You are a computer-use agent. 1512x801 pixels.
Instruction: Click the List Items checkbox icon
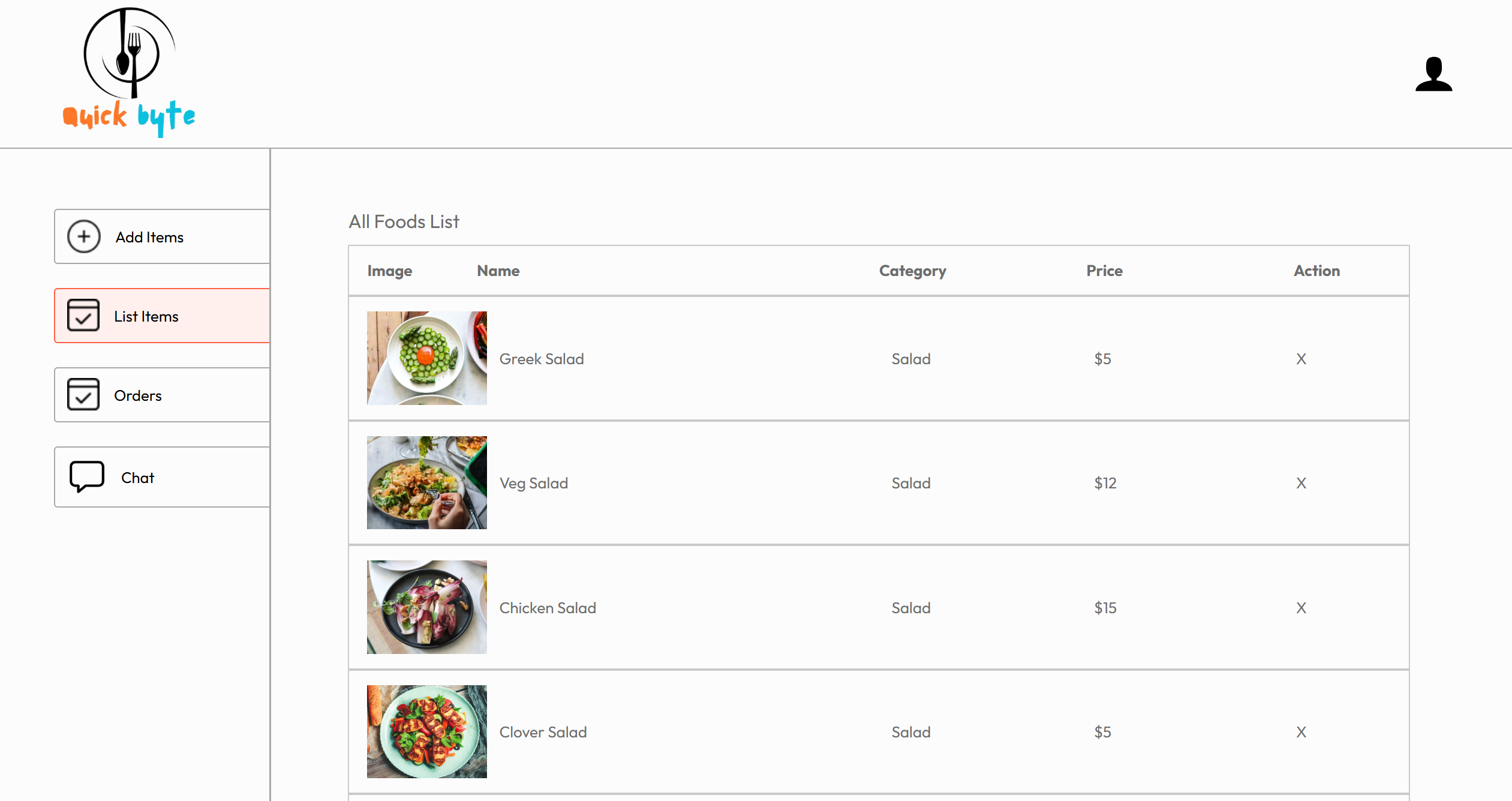[x=83, y=315]
